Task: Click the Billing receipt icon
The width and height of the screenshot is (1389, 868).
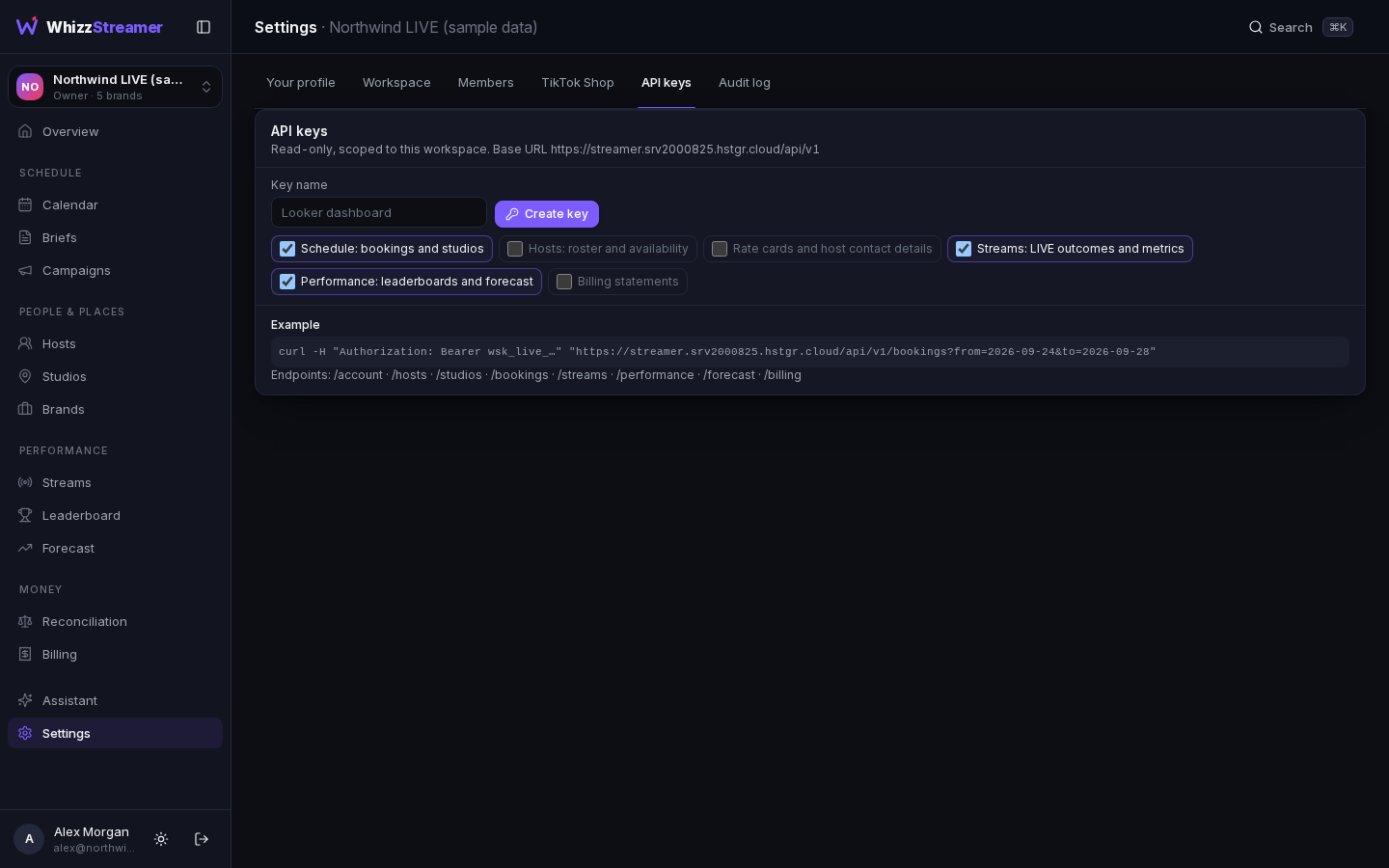Action: [x=25, y=654]
